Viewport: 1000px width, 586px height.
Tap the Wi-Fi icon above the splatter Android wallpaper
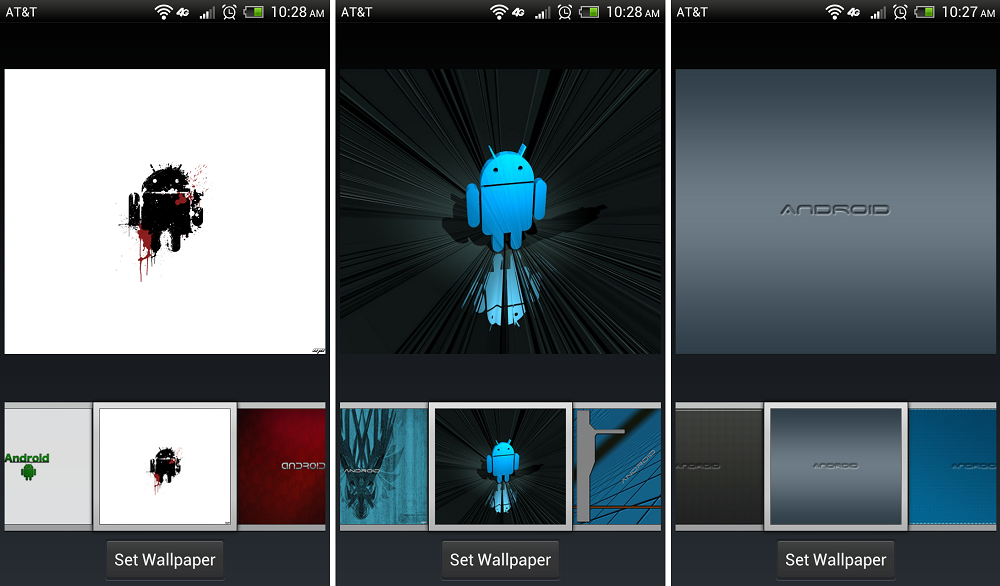tap(164, 12)
